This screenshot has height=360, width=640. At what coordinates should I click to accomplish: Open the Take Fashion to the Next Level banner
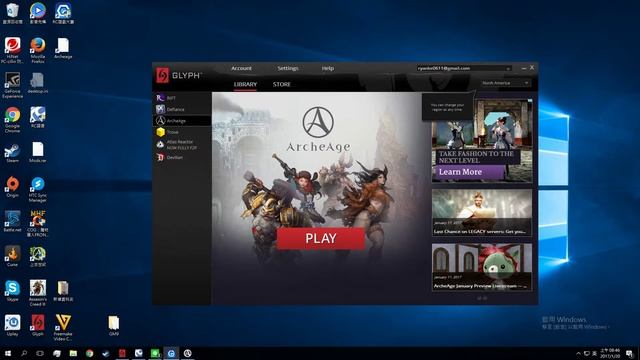point(482,141)
